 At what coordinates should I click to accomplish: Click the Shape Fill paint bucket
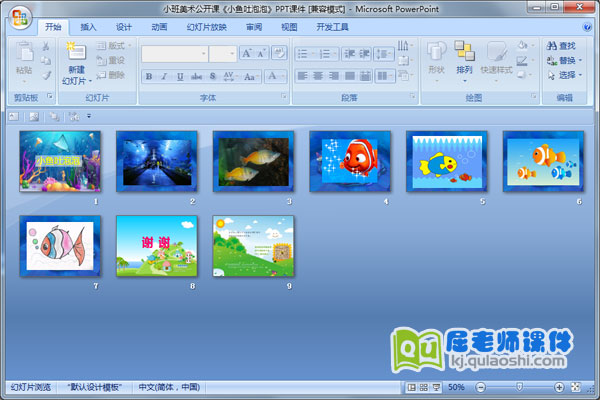(x=524, y=46)
